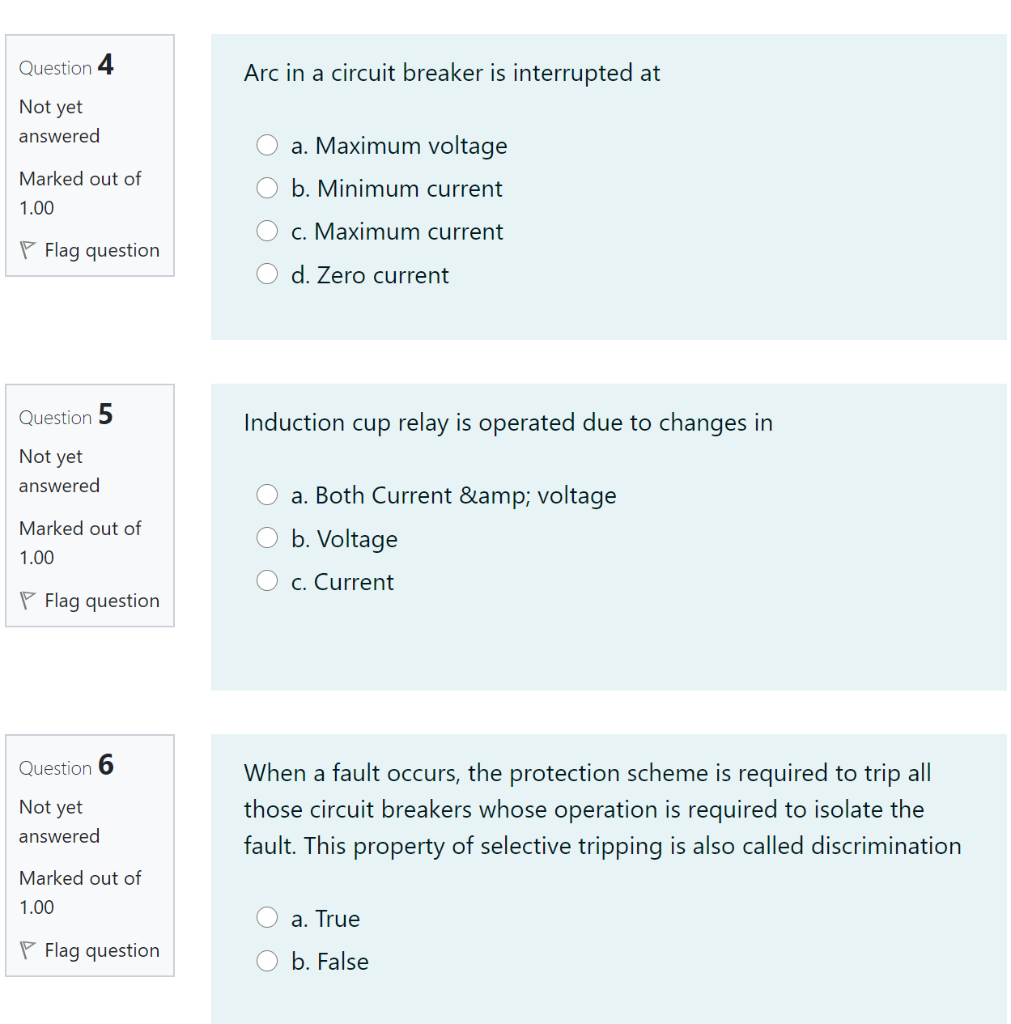Click 'Flag question' link under Question 5
1011x1024 pixels.
[x=102, y=600]
